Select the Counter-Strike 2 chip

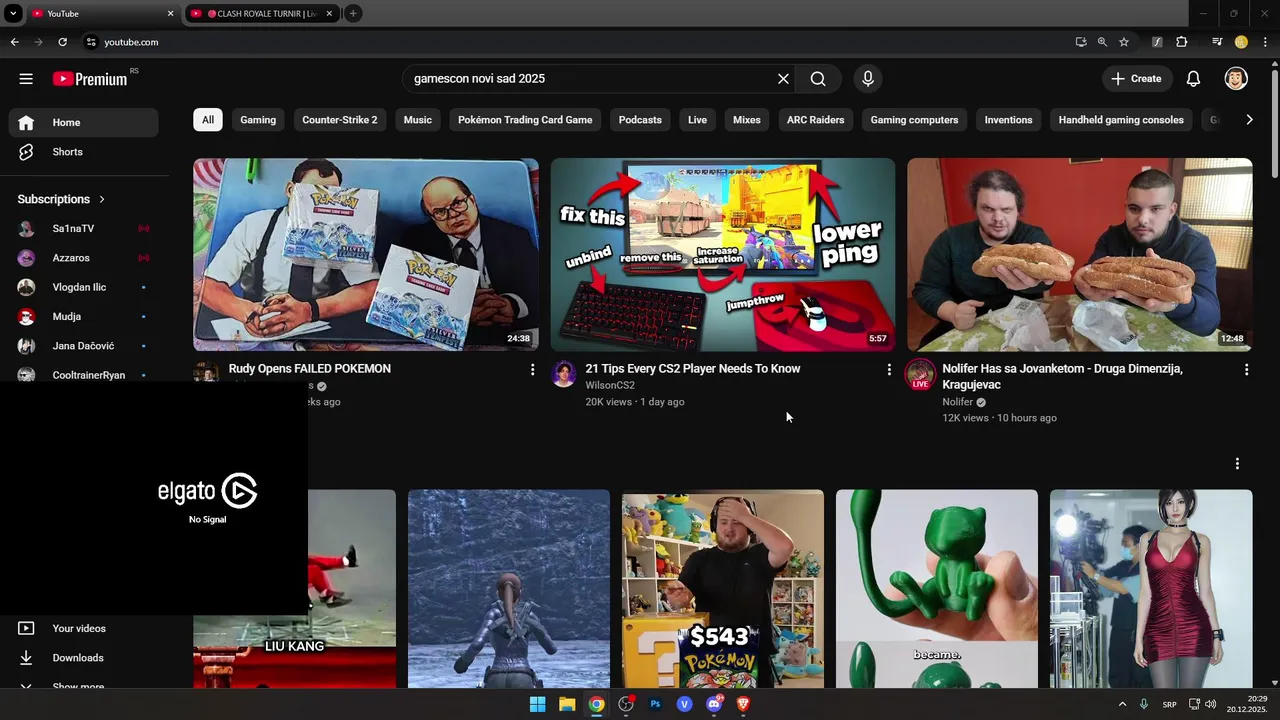340,120
